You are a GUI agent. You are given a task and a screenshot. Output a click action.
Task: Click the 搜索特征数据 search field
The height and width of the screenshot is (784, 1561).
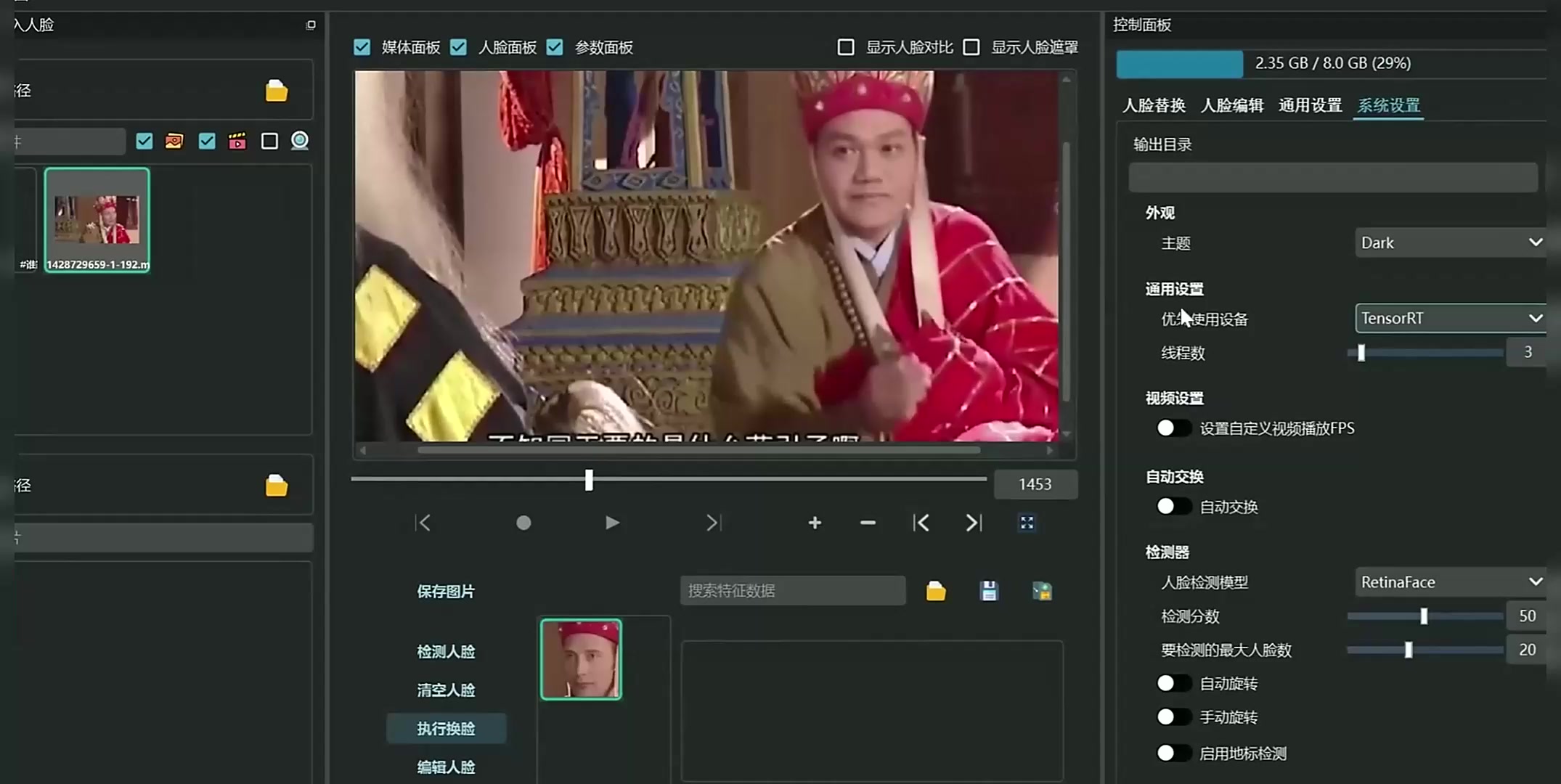point(793,591)
